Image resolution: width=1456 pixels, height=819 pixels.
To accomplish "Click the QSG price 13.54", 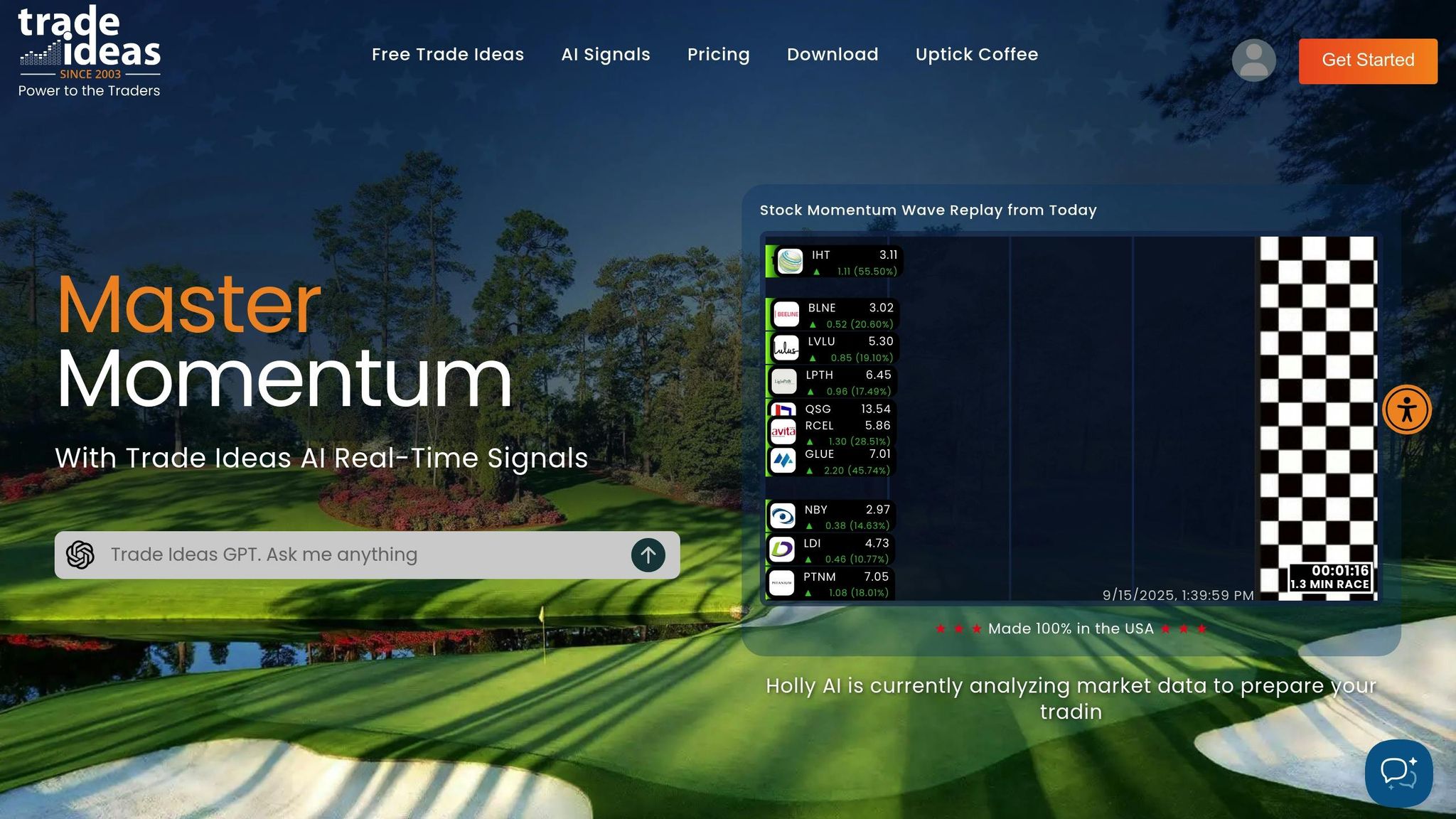I will [x=875, y=409].
